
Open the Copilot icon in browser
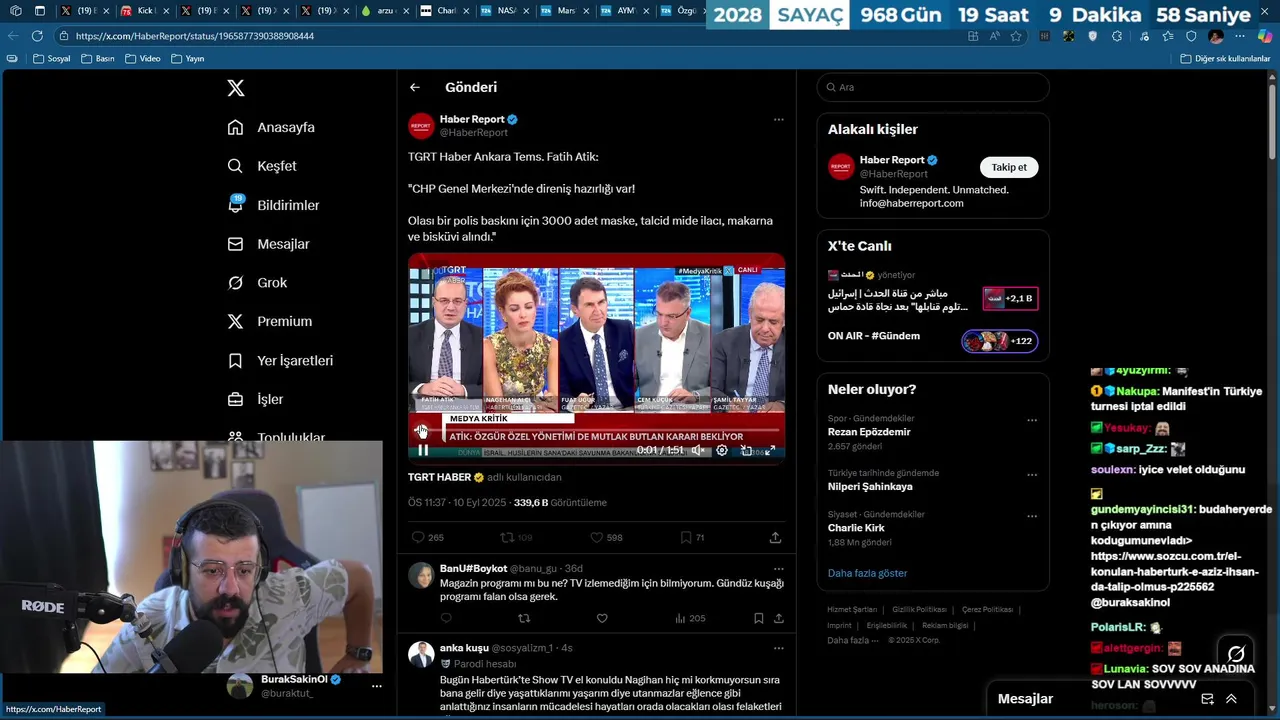tap(1265, 36)
